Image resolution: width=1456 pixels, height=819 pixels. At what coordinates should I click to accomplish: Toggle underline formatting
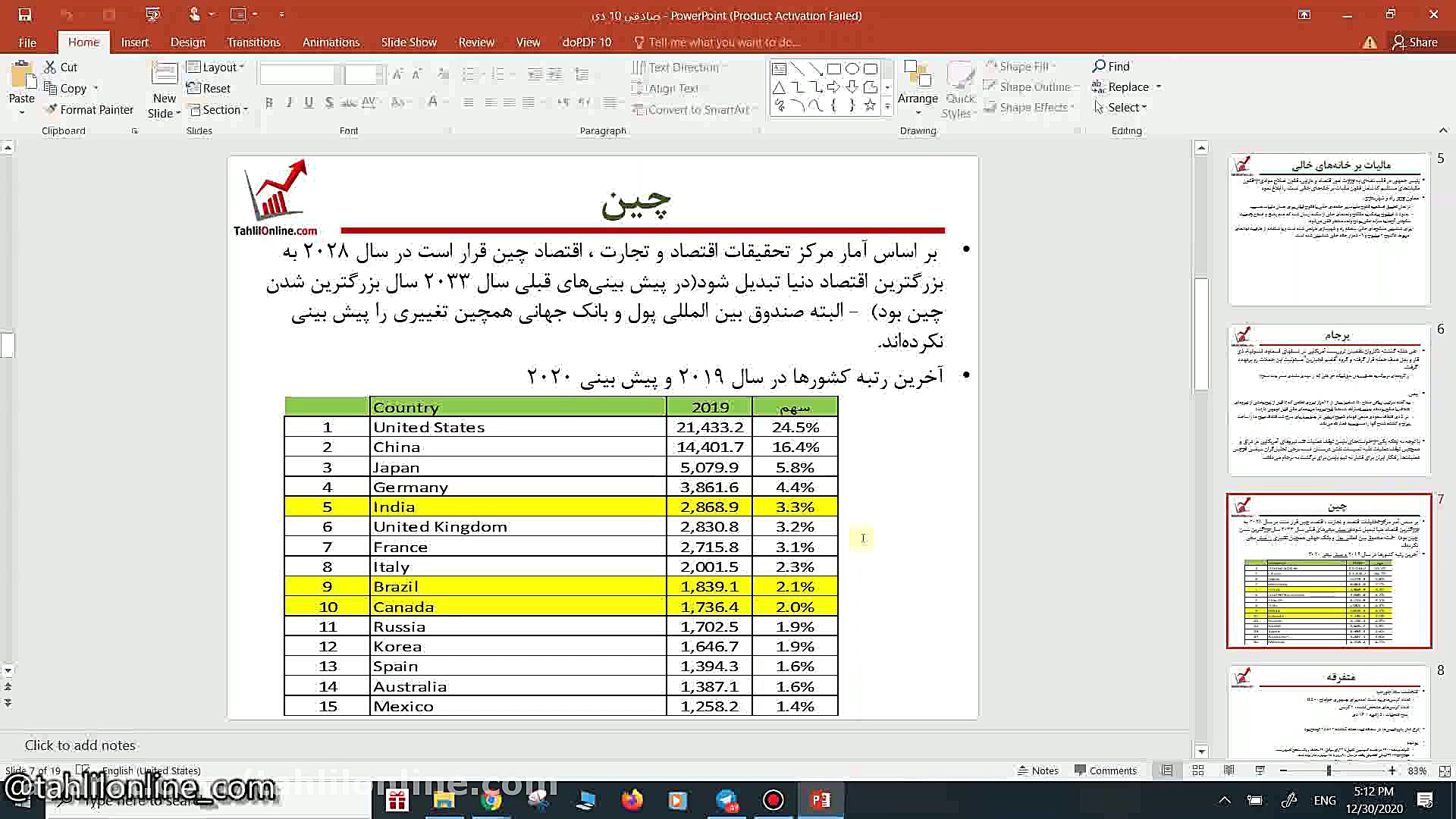point(309,102)
